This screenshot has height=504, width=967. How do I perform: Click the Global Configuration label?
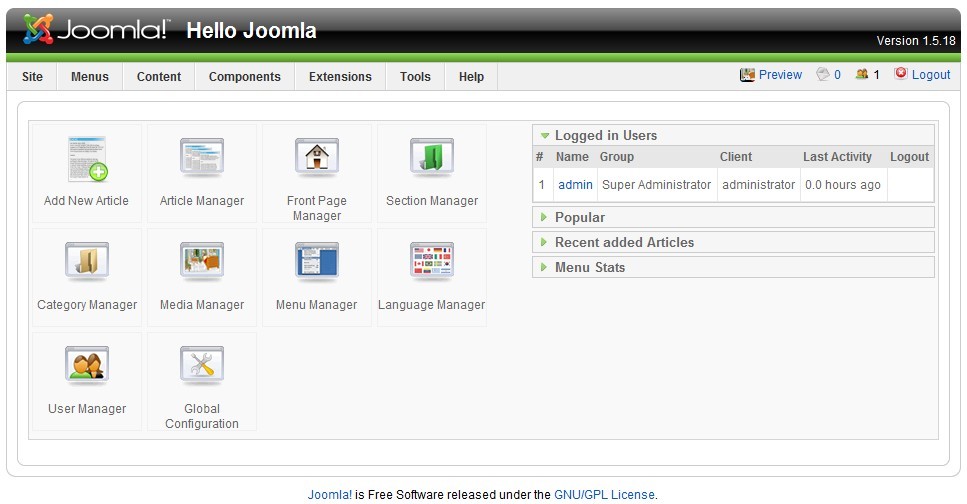click(202, 416)
